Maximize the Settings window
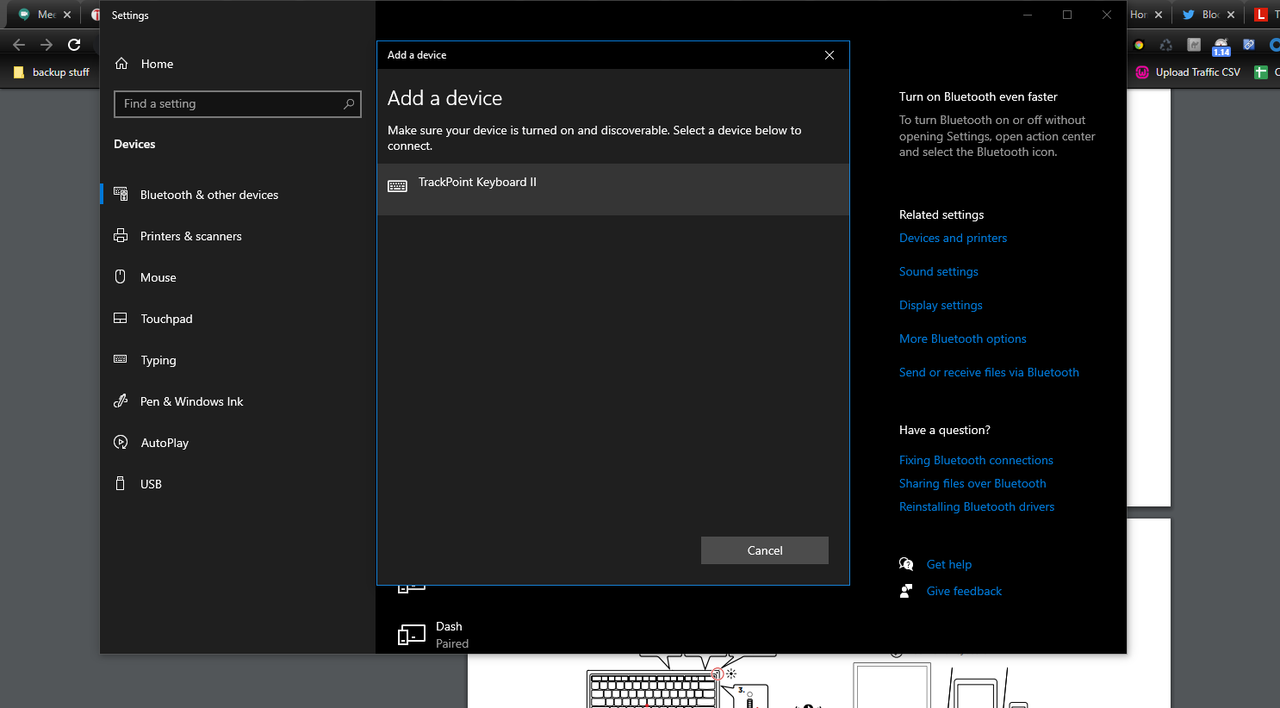The height and width of the screenshot is (708, 1280). click(x=1067, y=15)
